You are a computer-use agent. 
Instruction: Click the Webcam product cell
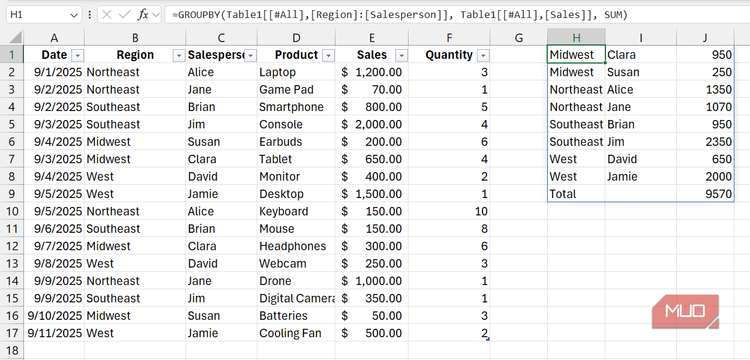(x=297, y=264)
